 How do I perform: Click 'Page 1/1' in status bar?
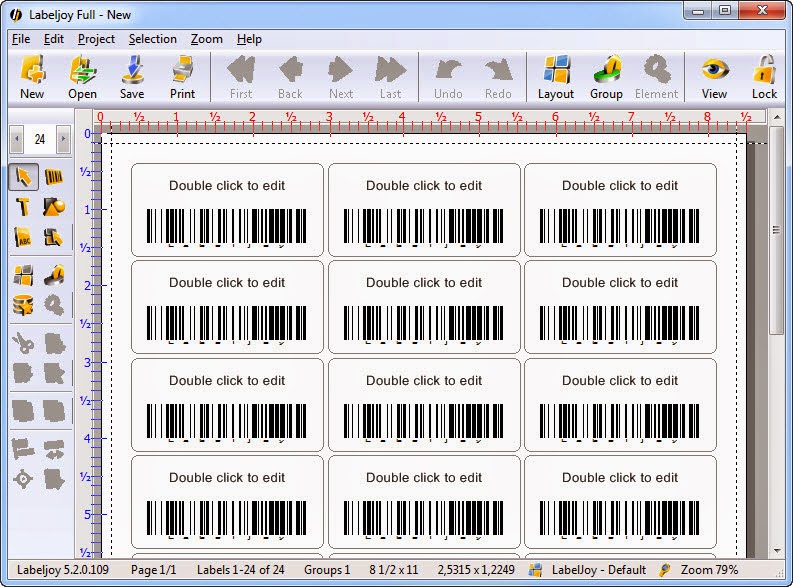[x=153, y=570]
